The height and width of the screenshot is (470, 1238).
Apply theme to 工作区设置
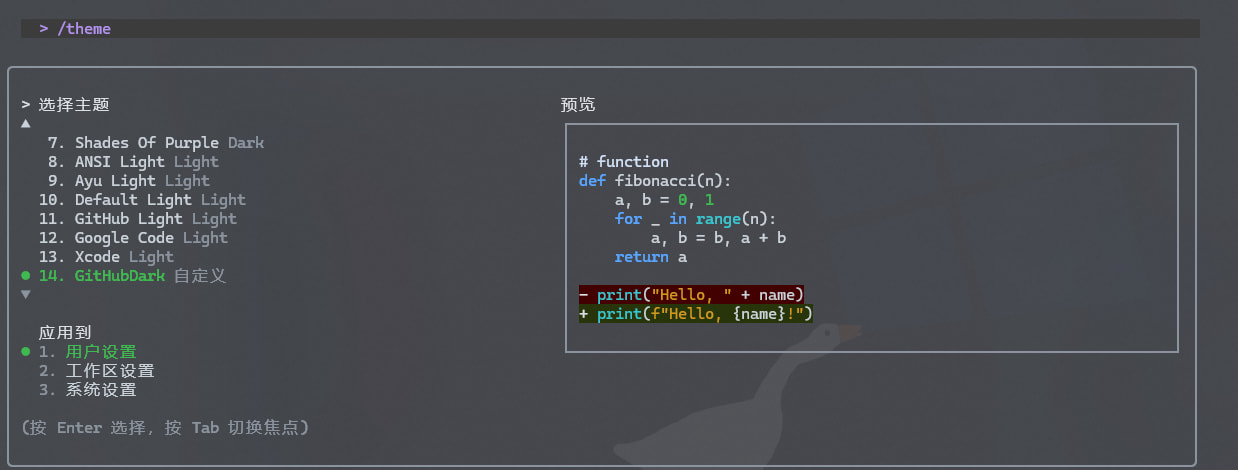(x=110, y=371)
